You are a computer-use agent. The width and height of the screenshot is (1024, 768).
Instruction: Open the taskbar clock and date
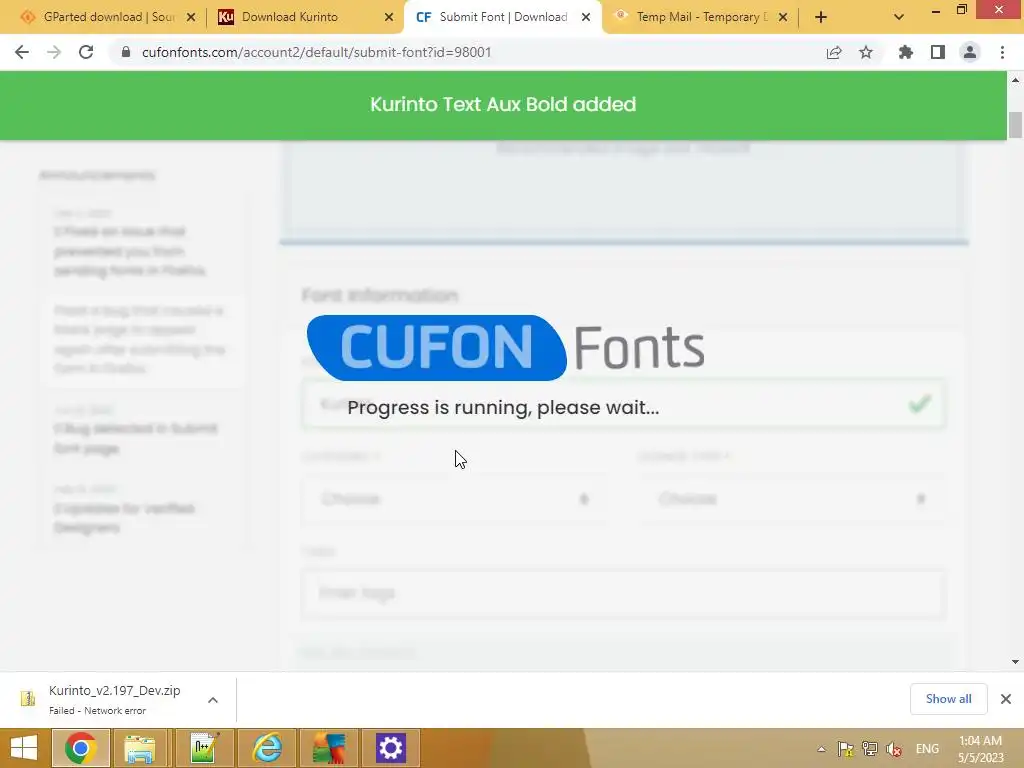pos(980,749)
